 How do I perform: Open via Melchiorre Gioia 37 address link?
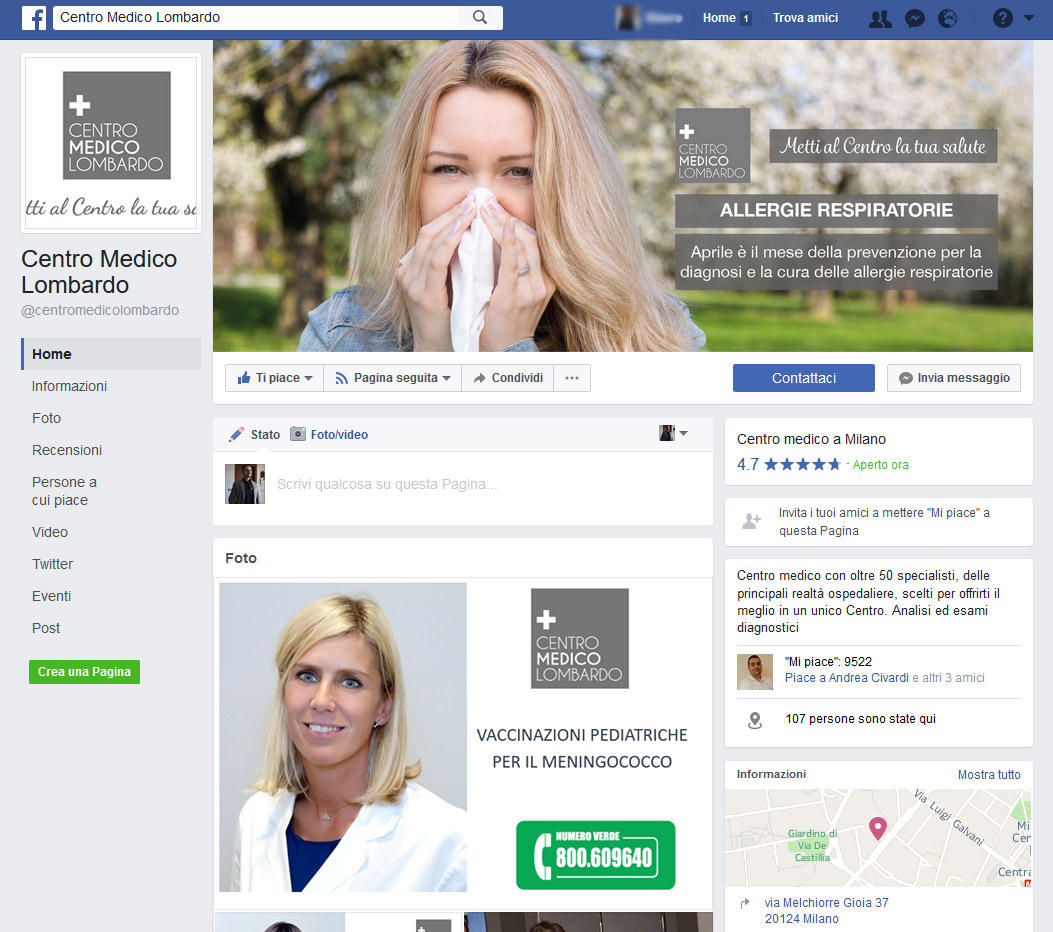point(826,911)
